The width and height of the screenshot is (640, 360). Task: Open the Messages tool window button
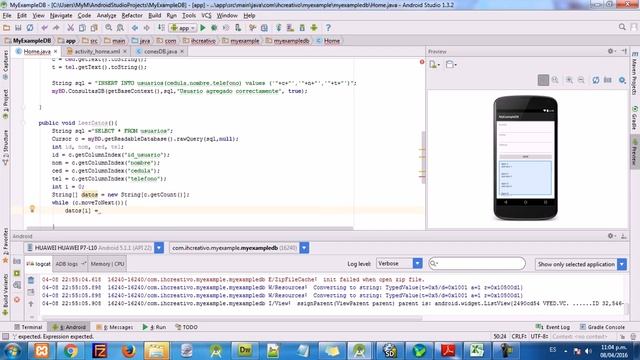tap(114, 327)
